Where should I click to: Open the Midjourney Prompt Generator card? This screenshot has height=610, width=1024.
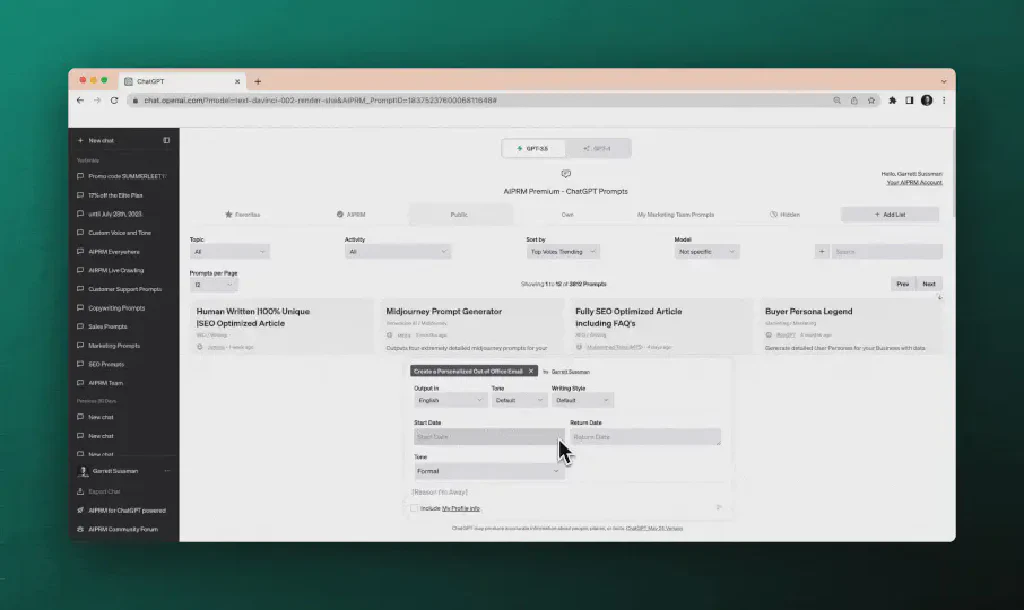pos(472,327)
